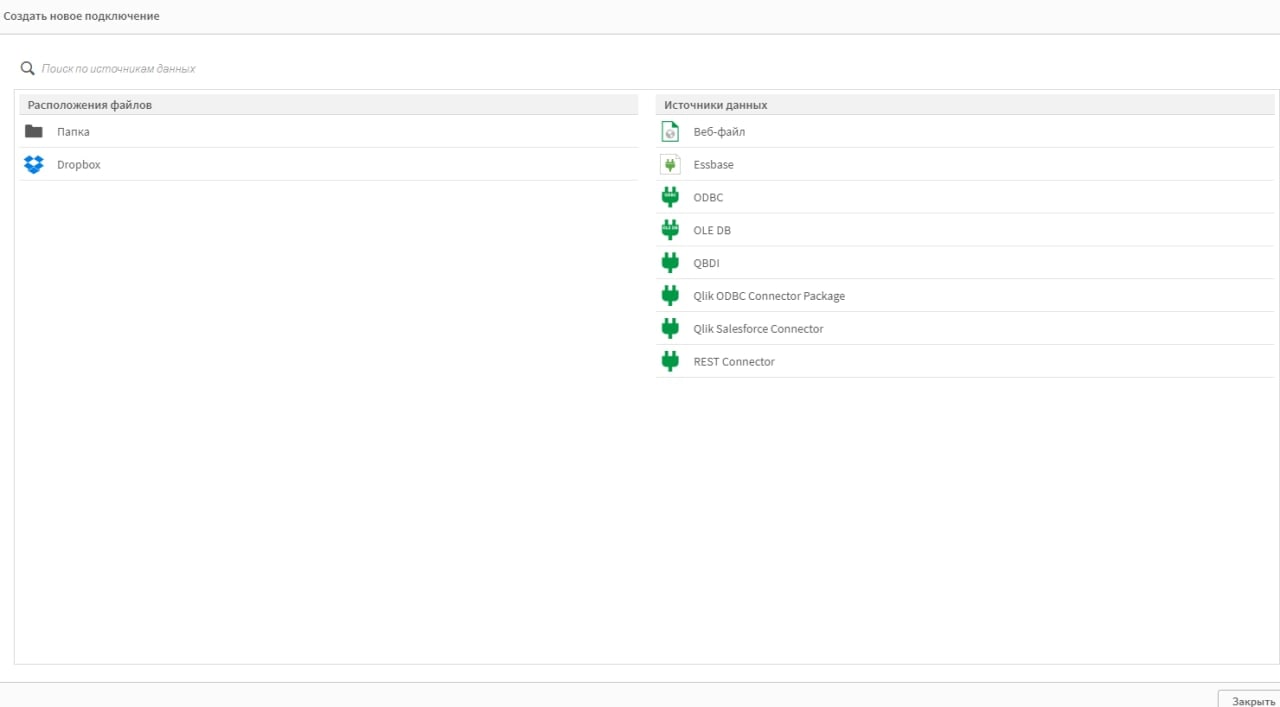Viewport: 1280px width, 707px height.
Task: Select the Папка text label
Action: [73, 132]
